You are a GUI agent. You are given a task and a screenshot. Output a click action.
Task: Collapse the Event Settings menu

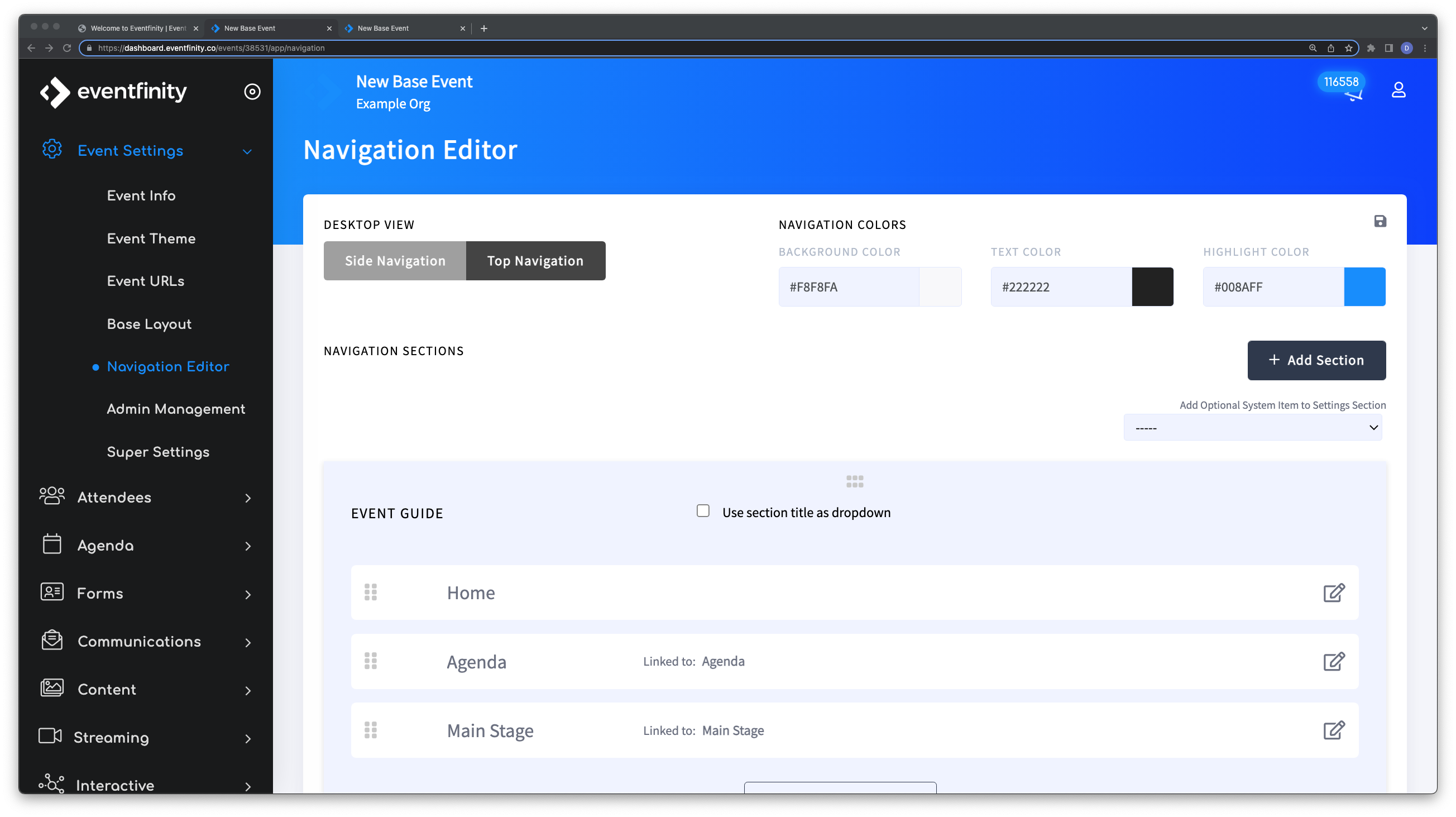click(247, 151)
